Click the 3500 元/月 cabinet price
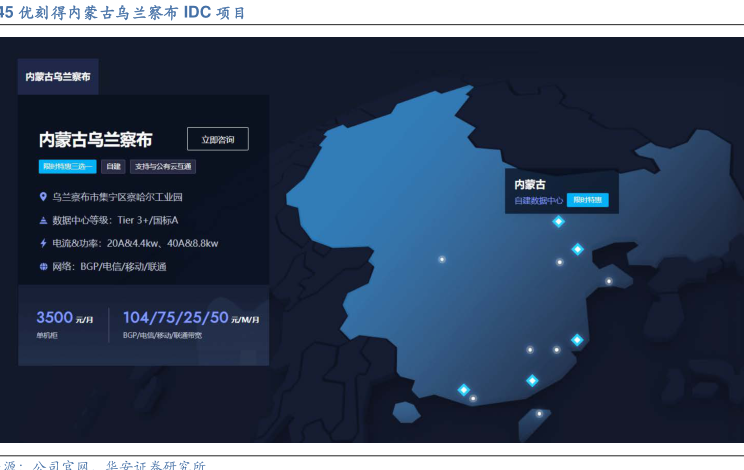This screenshot has height=470, width=744. click(x=64, y=318)
